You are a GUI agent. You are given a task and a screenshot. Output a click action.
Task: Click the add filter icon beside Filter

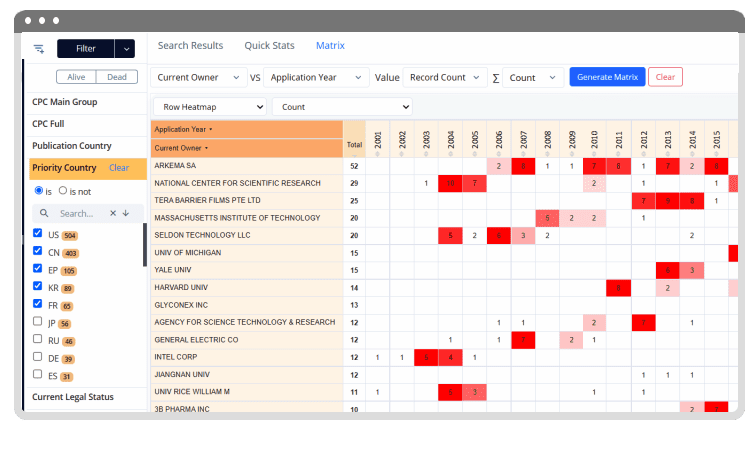[x=39, y=48]
